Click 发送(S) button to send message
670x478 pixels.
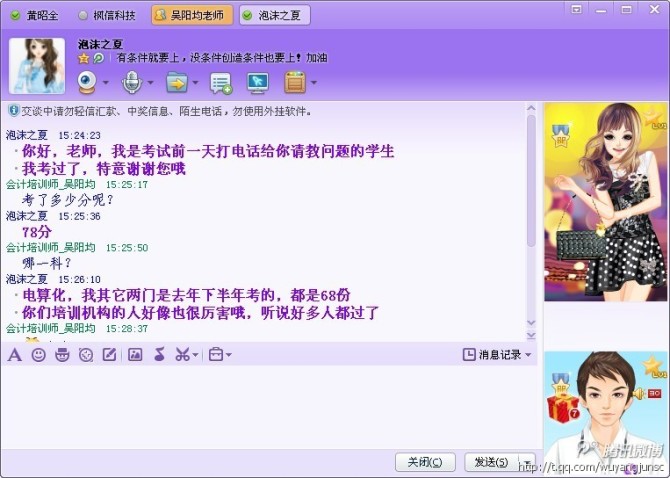coord(491,462)
